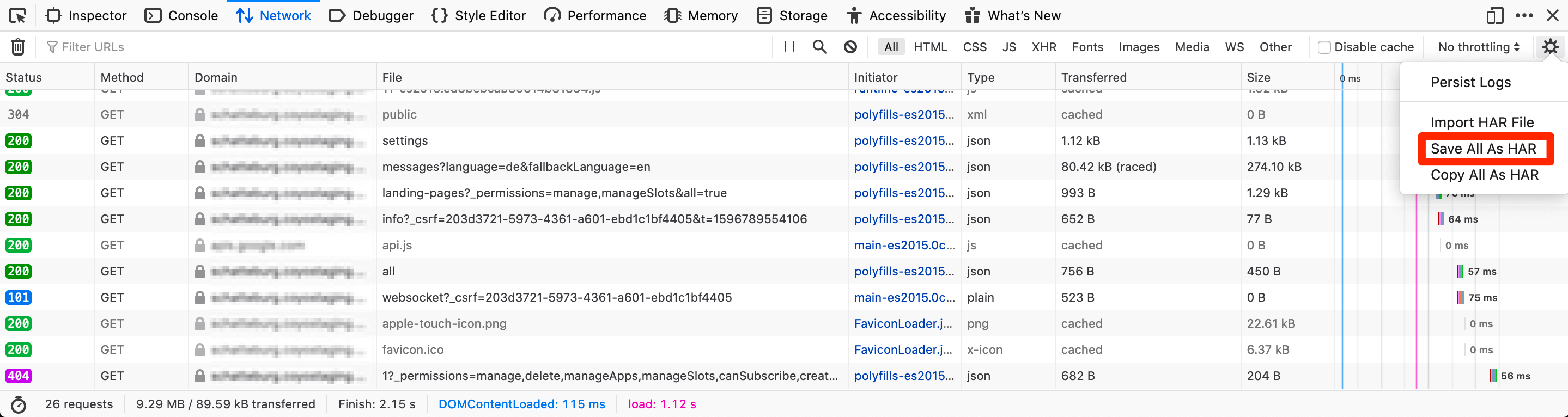
Task: Switch to the Console tab
Action: click(x=181, y=16)
